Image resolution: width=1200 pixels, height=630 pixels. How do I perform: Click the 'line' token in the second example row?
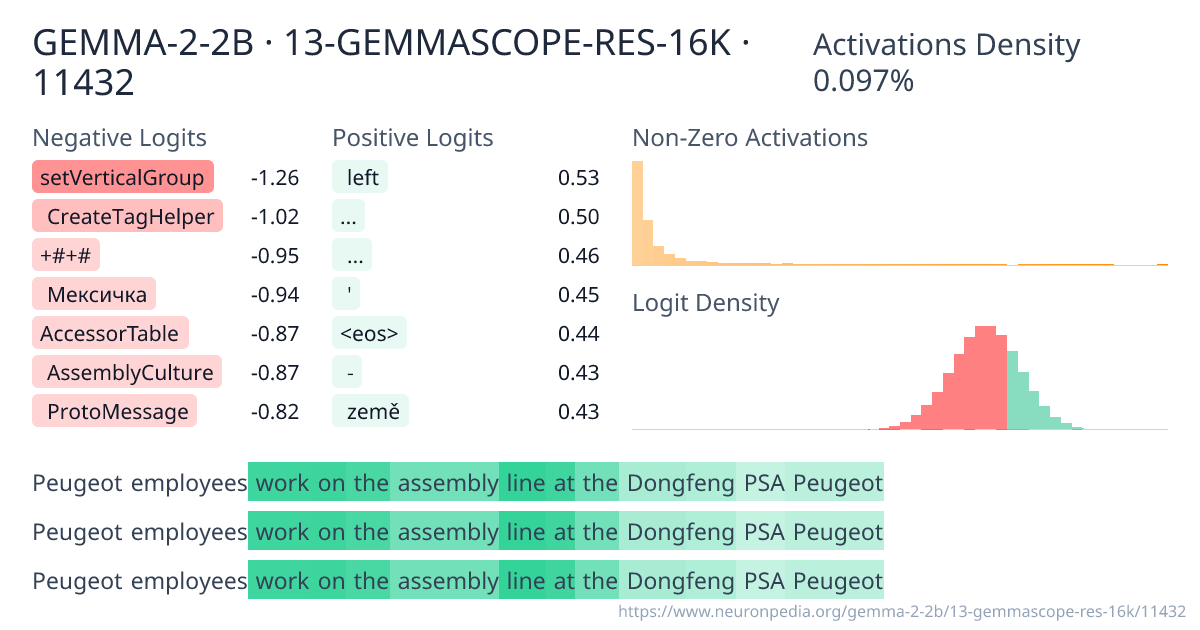click(523, 533)
